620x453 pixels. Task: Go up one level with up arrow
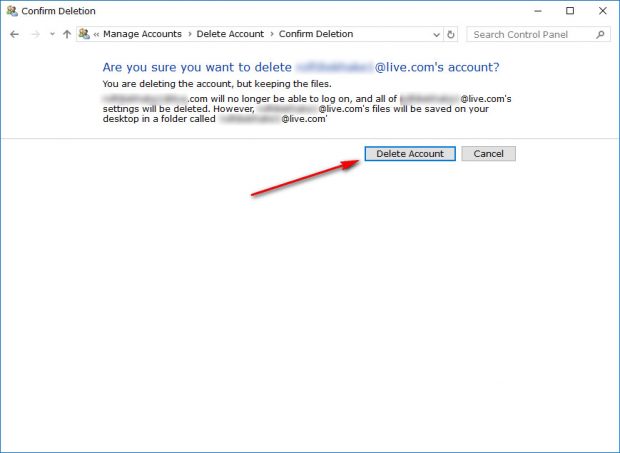[67, 34]
